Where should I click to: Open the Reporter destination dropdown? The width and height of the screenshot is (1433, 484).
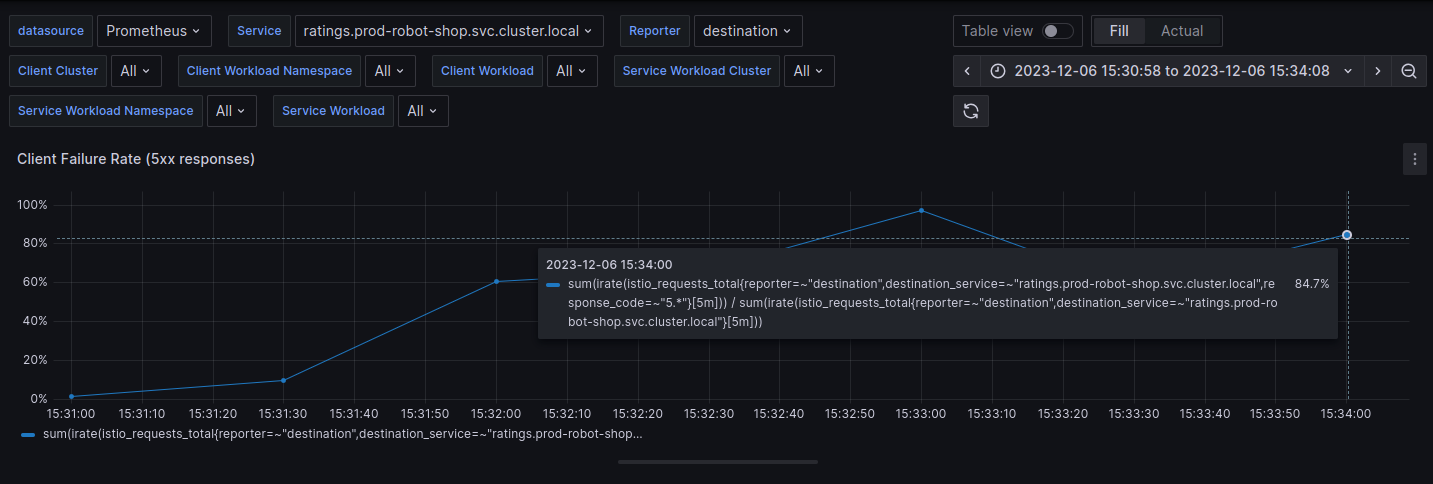click(x=747, y=31)
